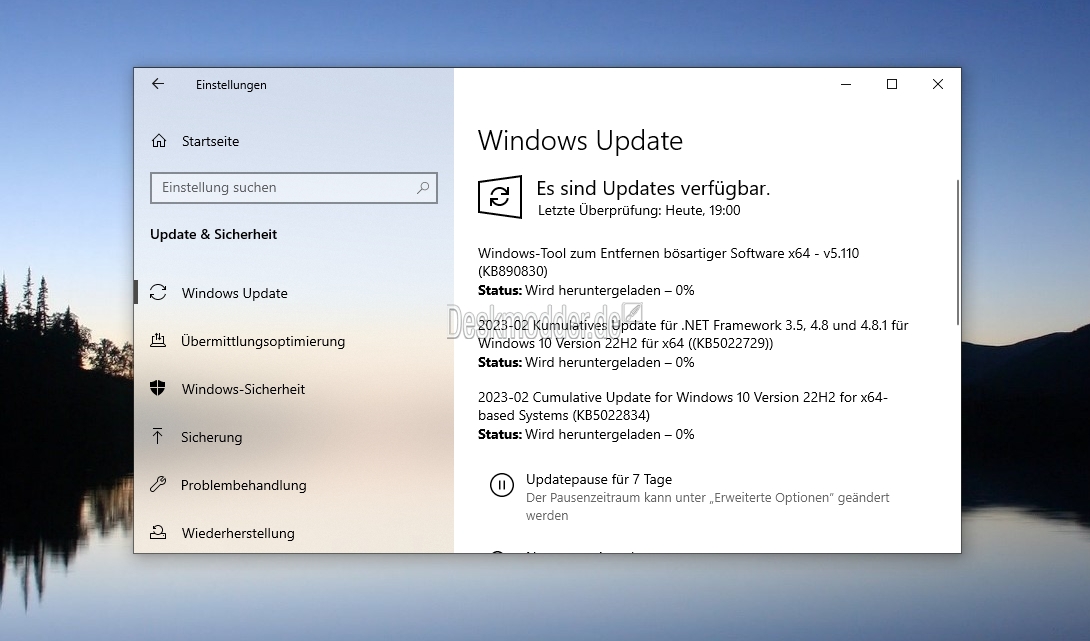Select the Windows Update sync icon in sidebar
The width and height of the screenshot is (1090, 641).
pos(158,293)
